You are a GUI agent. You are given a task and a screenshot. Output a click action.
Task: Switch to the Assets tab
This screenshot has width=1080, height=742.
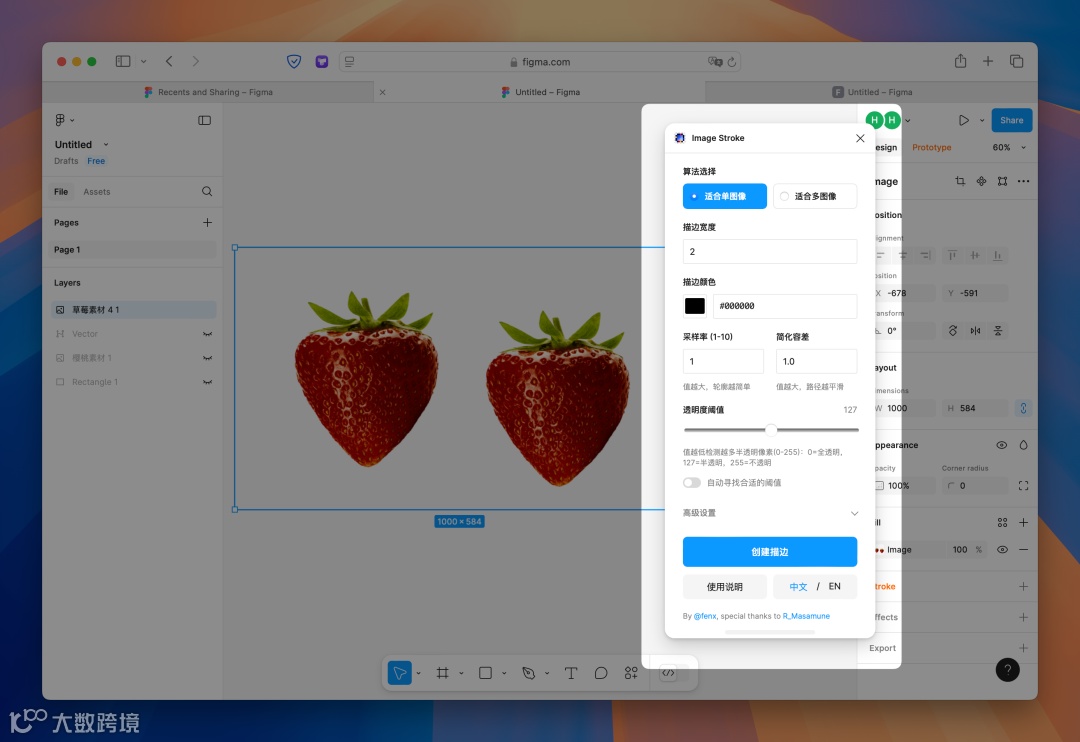pyautogui.click(x=96, y=192)
